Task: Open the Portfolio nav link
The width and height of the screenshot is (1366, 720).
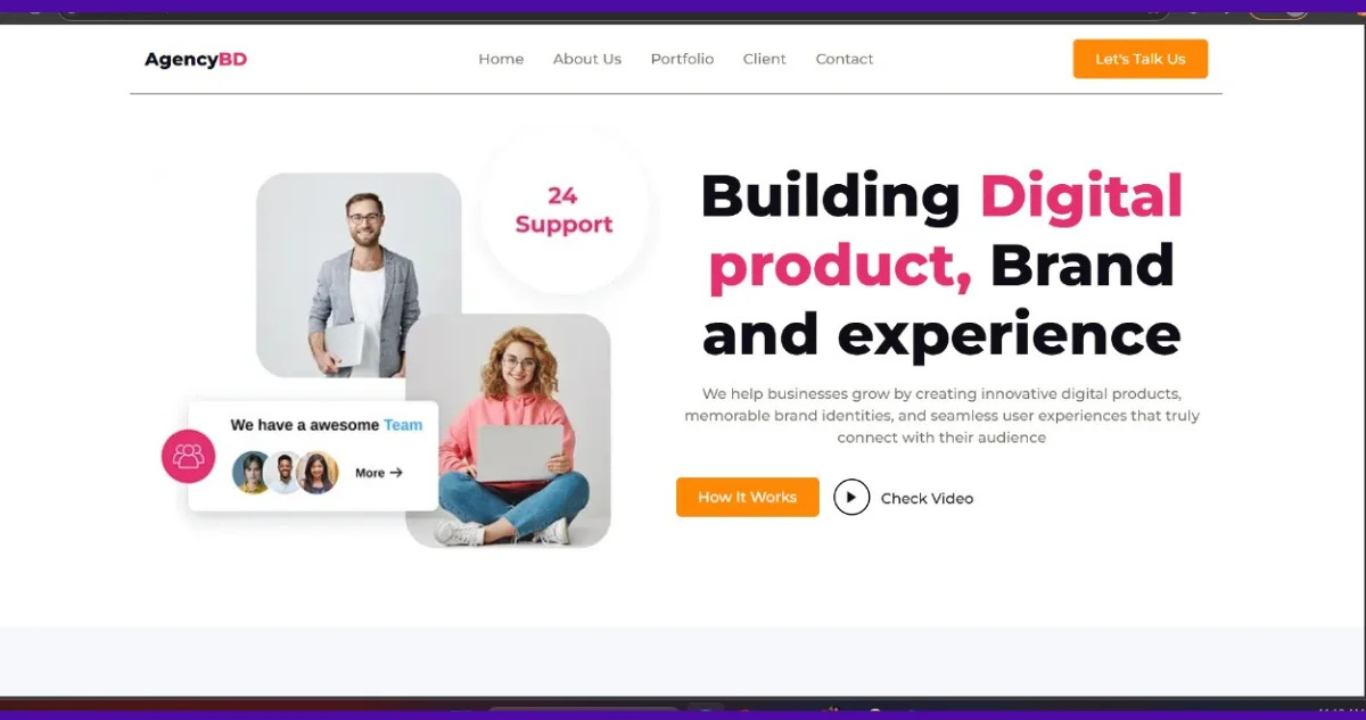Action: [682, 59]
